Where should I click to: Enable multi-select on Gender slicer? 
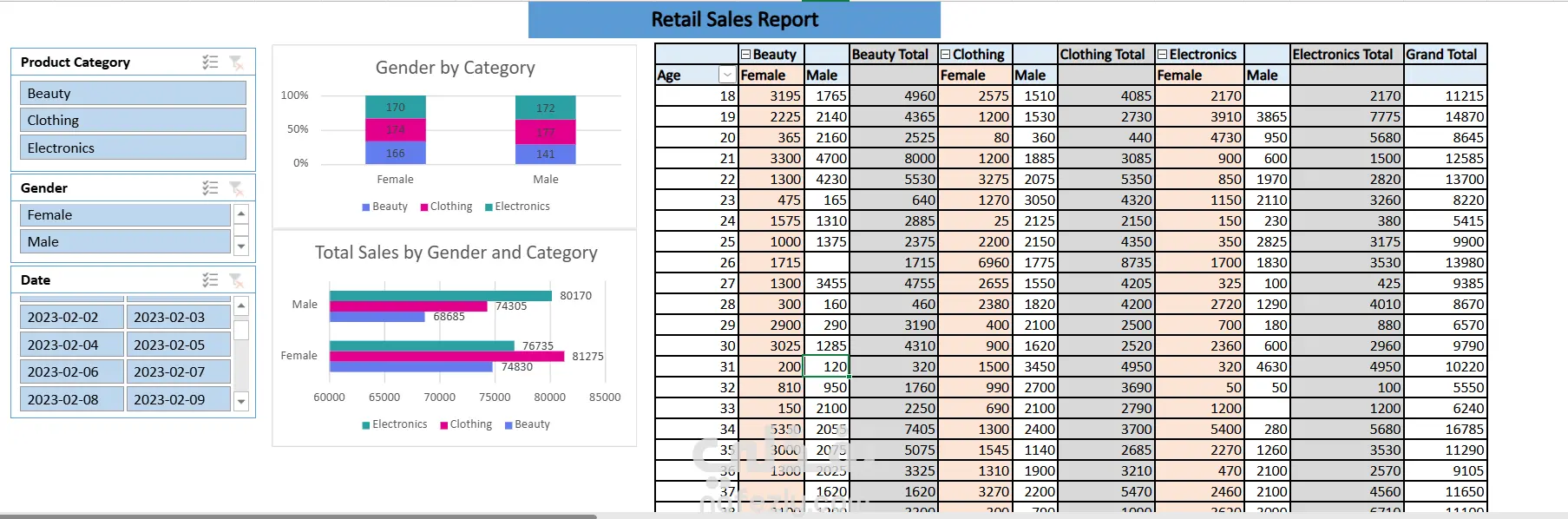coord(210,188)
